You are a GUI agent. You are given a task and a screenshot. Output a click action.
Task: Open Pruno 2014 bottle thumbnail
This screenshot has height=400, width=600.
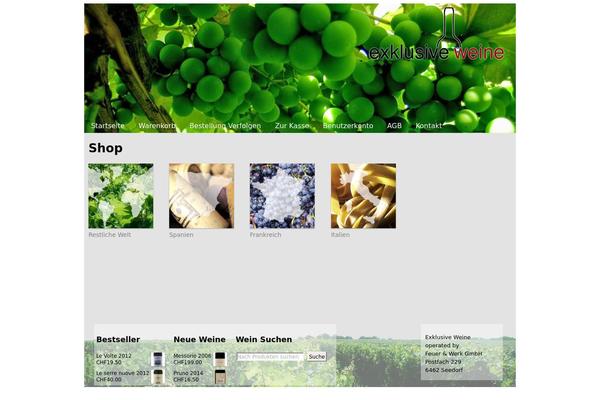click(220, 377)
